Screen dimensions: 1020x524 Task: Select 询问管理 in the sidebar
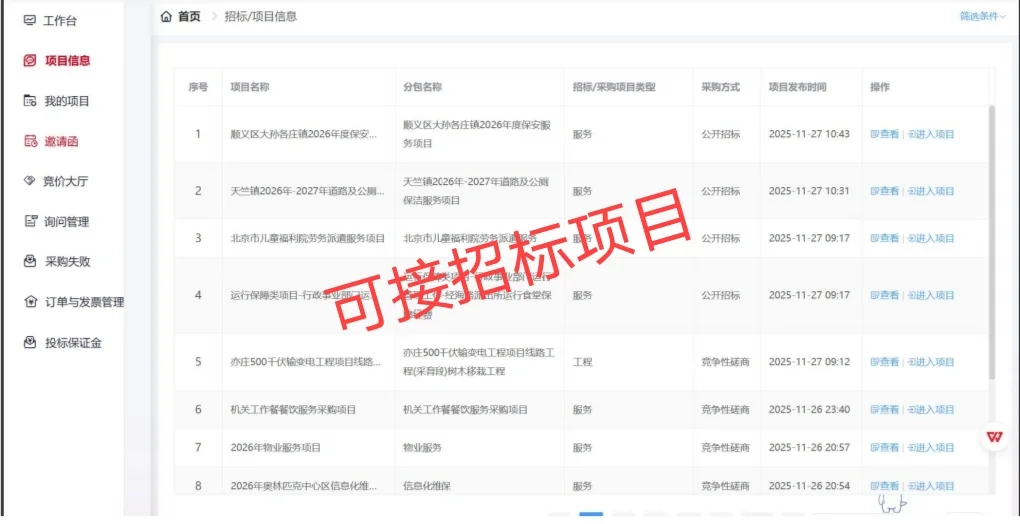(x=66, y=222)
